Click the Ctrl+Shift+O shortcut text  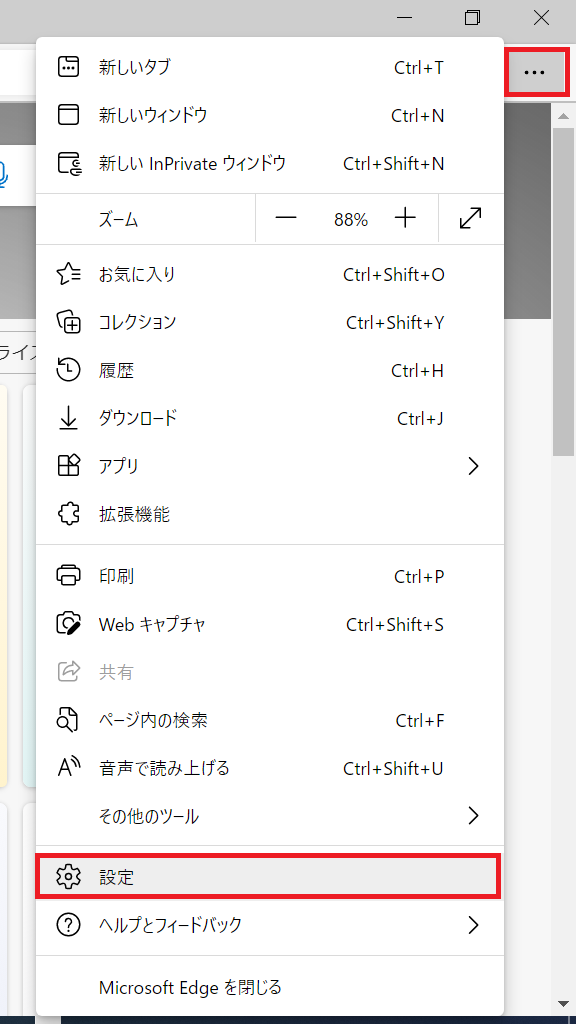(x=394, y=275)
